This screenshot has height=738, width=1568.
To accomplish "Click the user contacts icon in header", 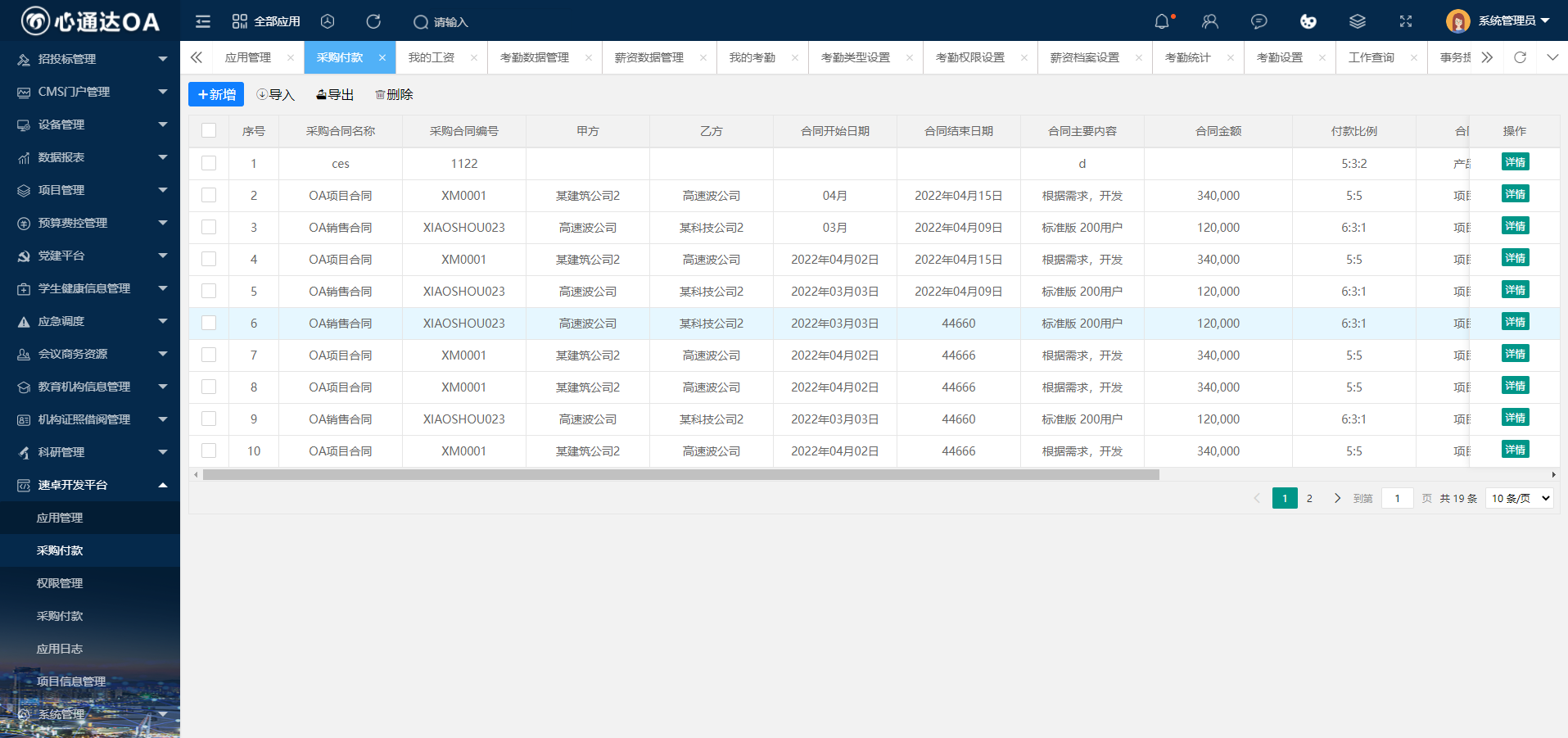I will (1210, 21).
